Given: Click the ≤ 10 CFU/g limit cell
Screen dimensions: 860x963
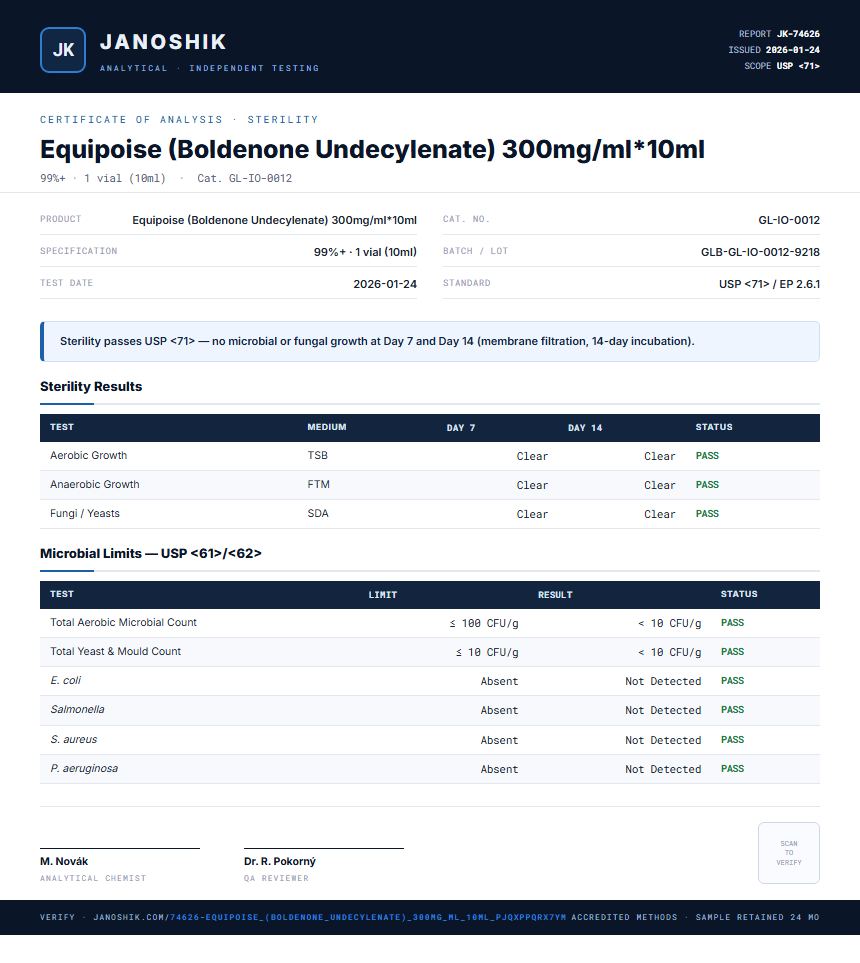Looking at the screenshot, I should tap(487, 652).
